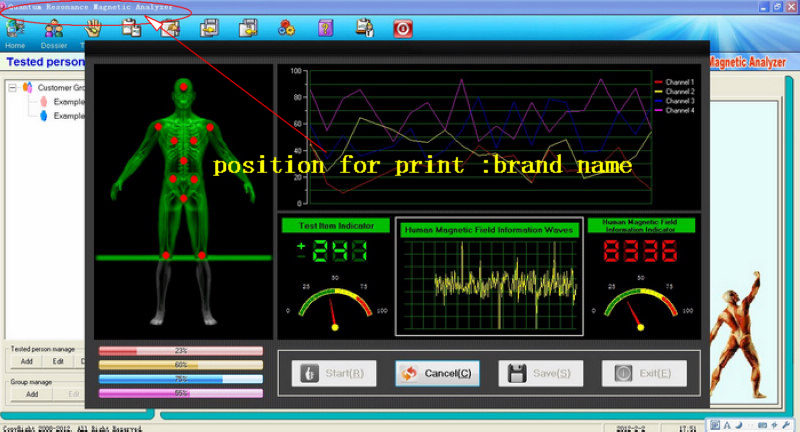This screenshot has width=800, height=432.
Task: Click the leftmost input-method tray icon
Action: (x=715, y=425)
